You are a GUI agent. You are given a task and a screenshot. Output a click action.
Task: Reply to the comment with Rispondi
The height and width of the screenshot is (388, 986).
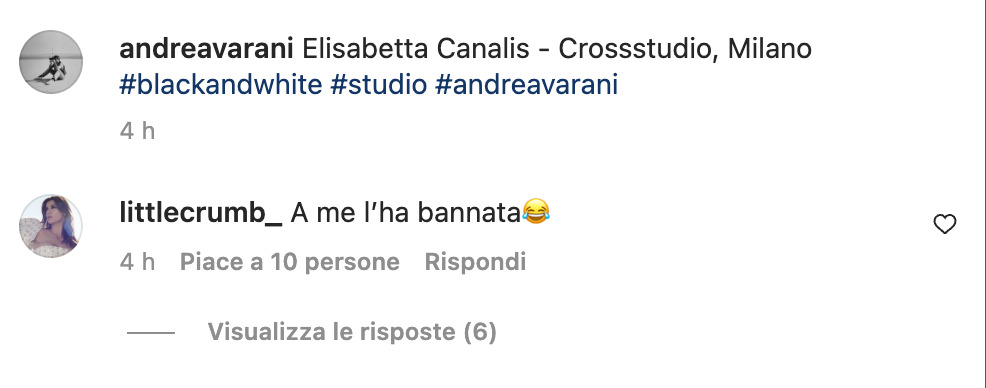[475, 262]
